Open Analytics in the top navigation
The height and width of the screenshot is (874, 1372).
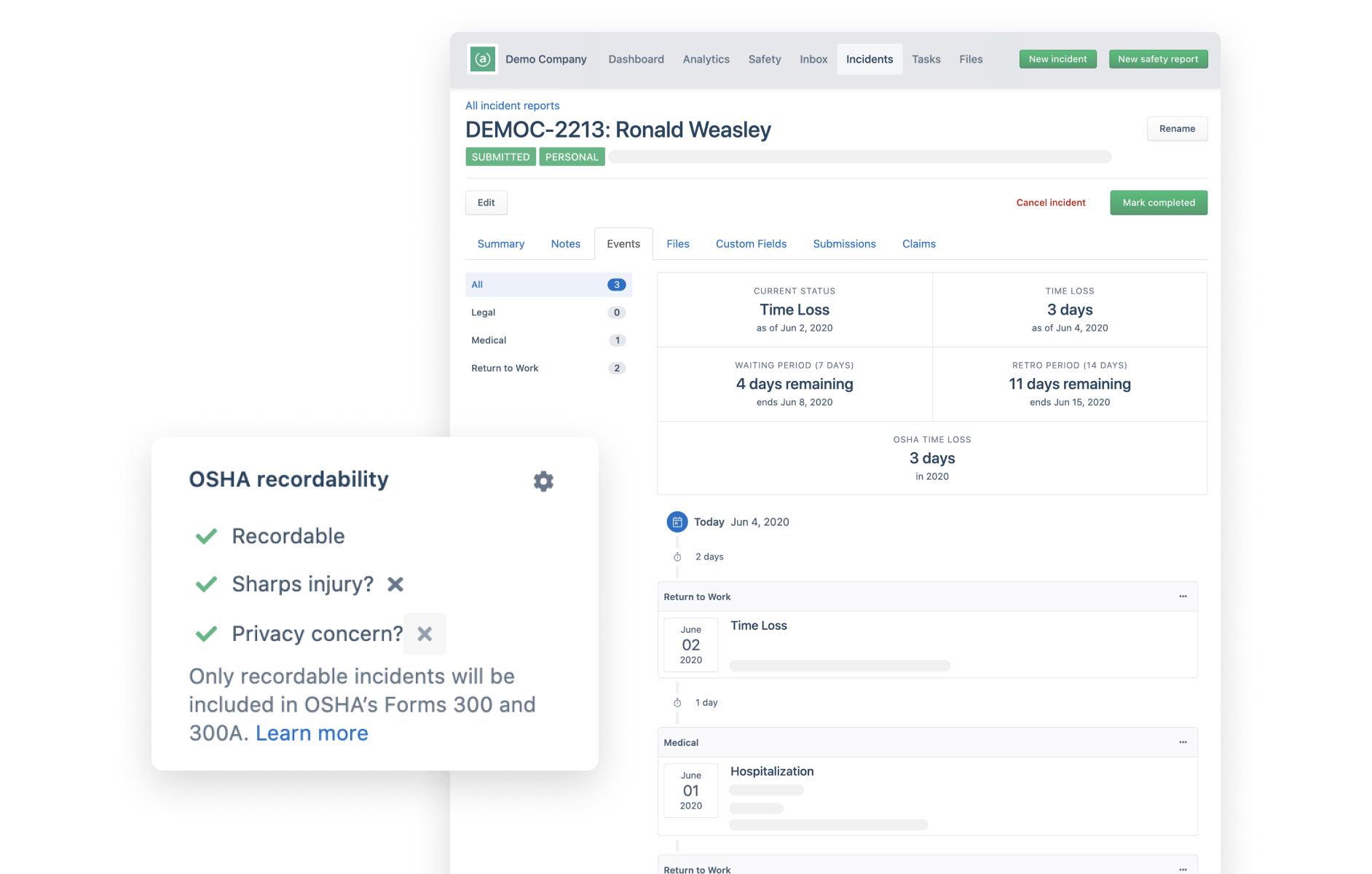click(x=706, y=59)
